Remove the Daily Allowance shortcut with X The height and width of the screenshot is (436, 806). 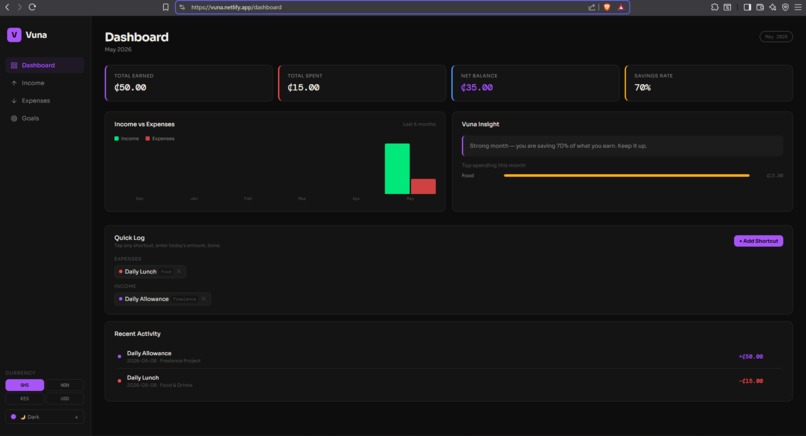(204, 299)
